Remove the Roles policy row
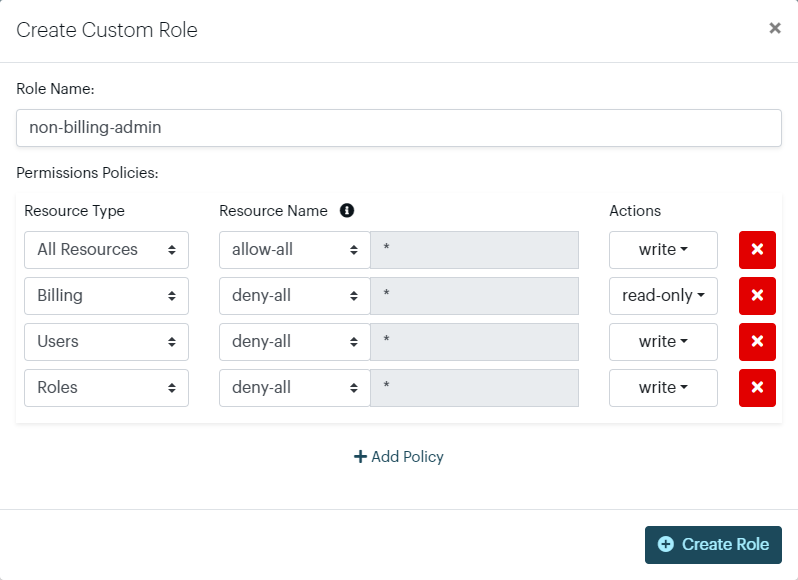Image resolution: width=798 pixels, height=580 pixels. tap(757, 388)
